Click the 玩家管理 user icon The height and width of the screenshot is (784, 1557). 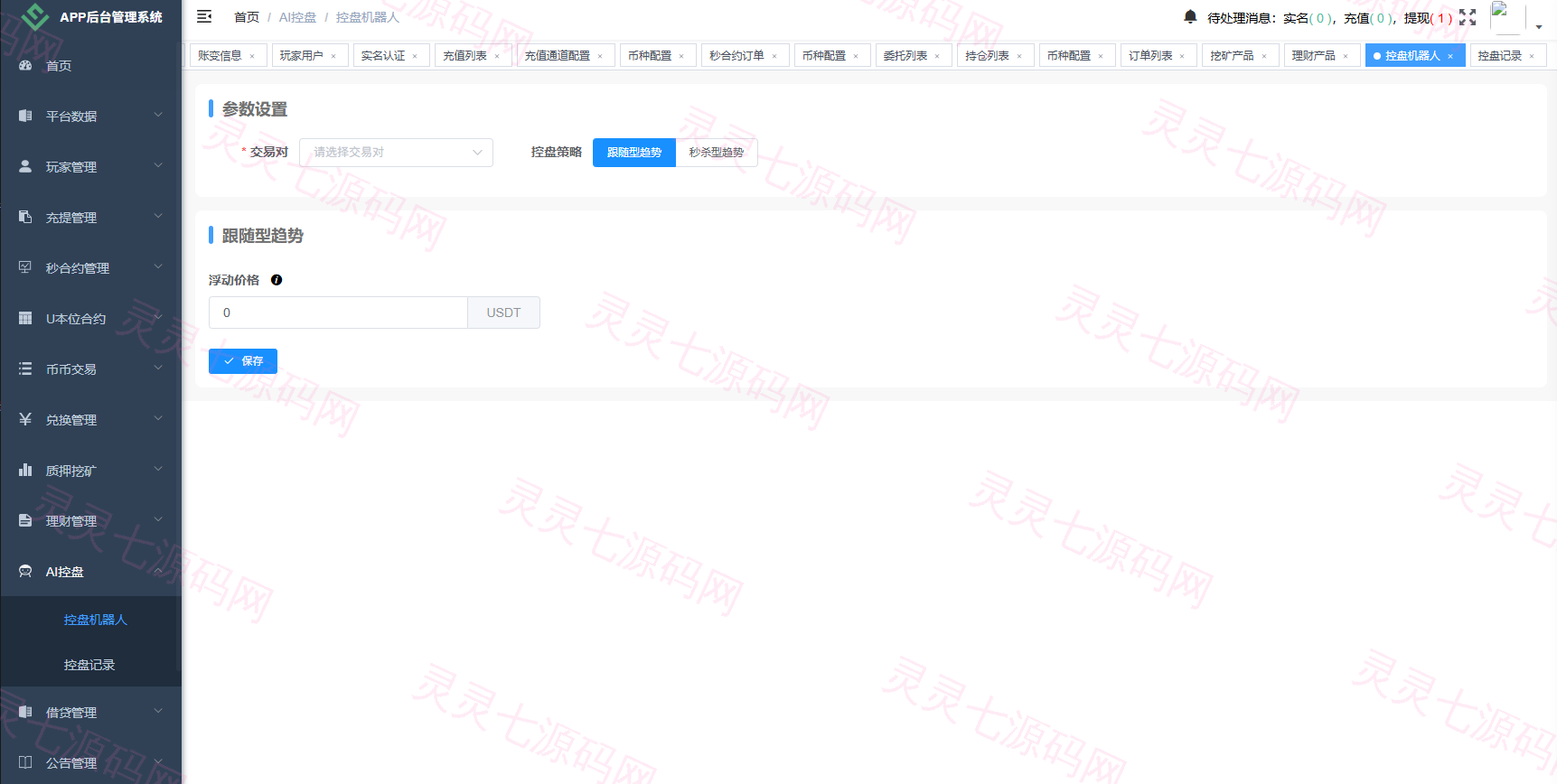(x=25, y=167)
